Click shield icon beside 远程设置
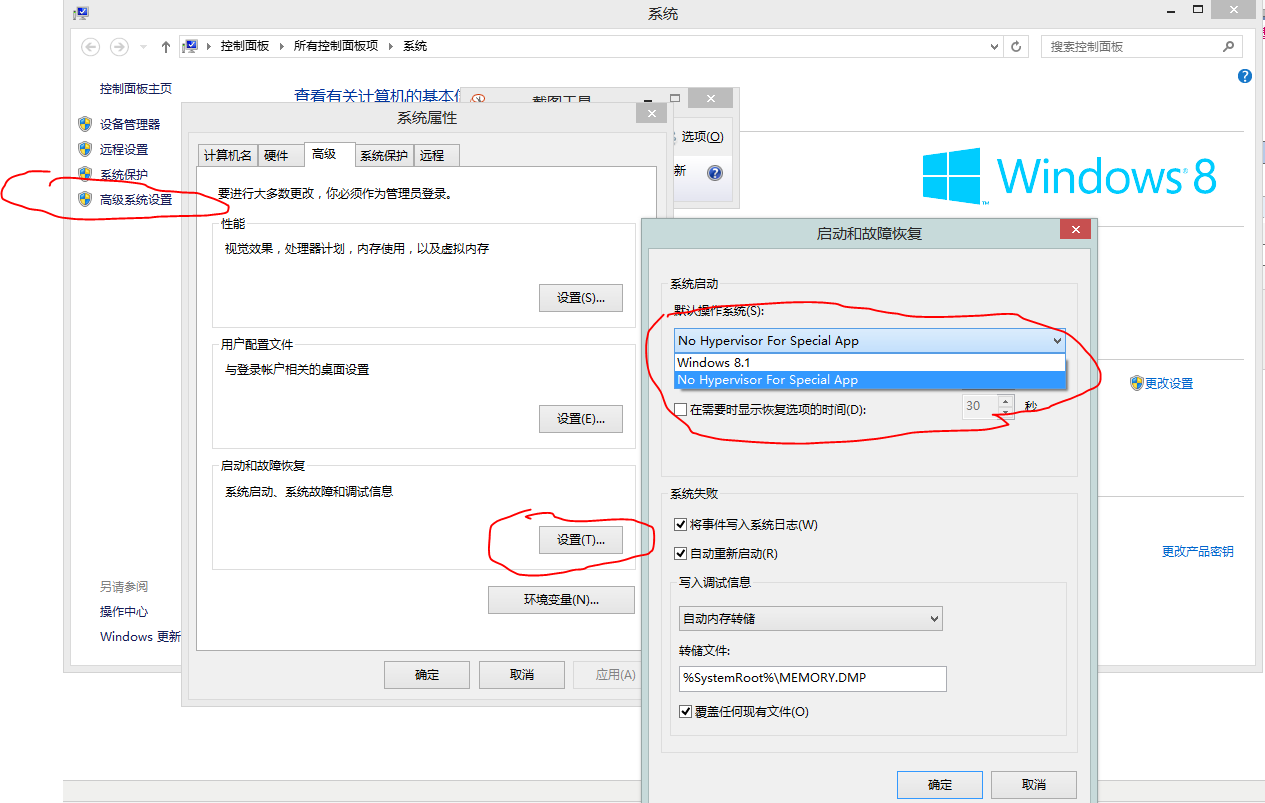This screenshot has height=803, width=1265. tap(85, 149)
